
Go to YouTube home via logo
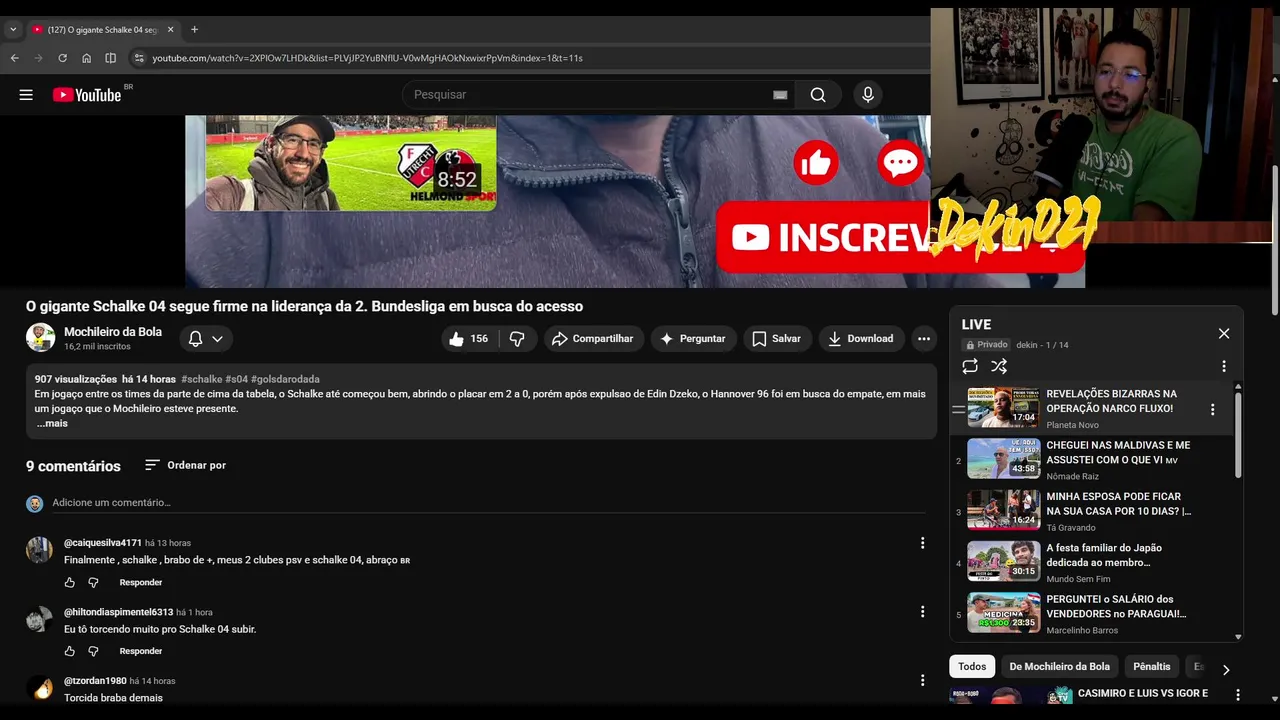(87, 95)
